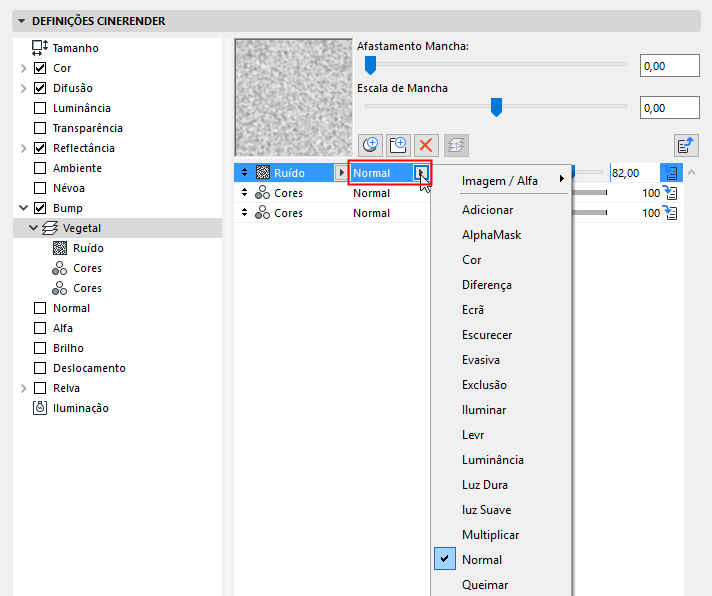Select Exclusão from the blend menu

(x=484, y=384)
